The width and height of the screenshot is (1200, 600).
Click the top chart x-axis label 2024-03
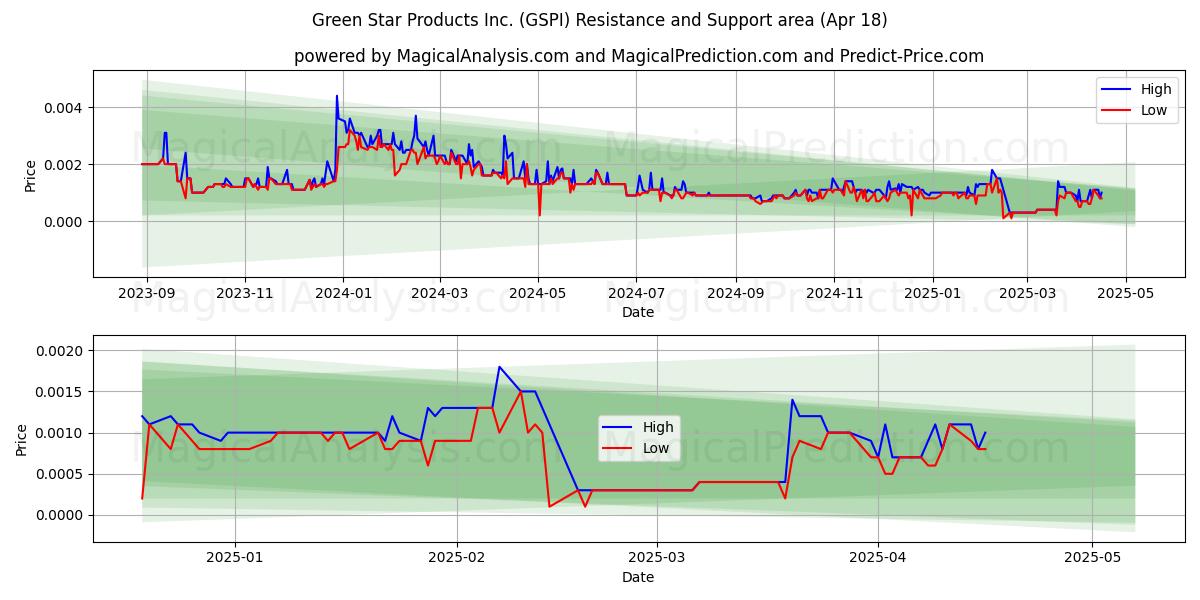coord(440,294)
